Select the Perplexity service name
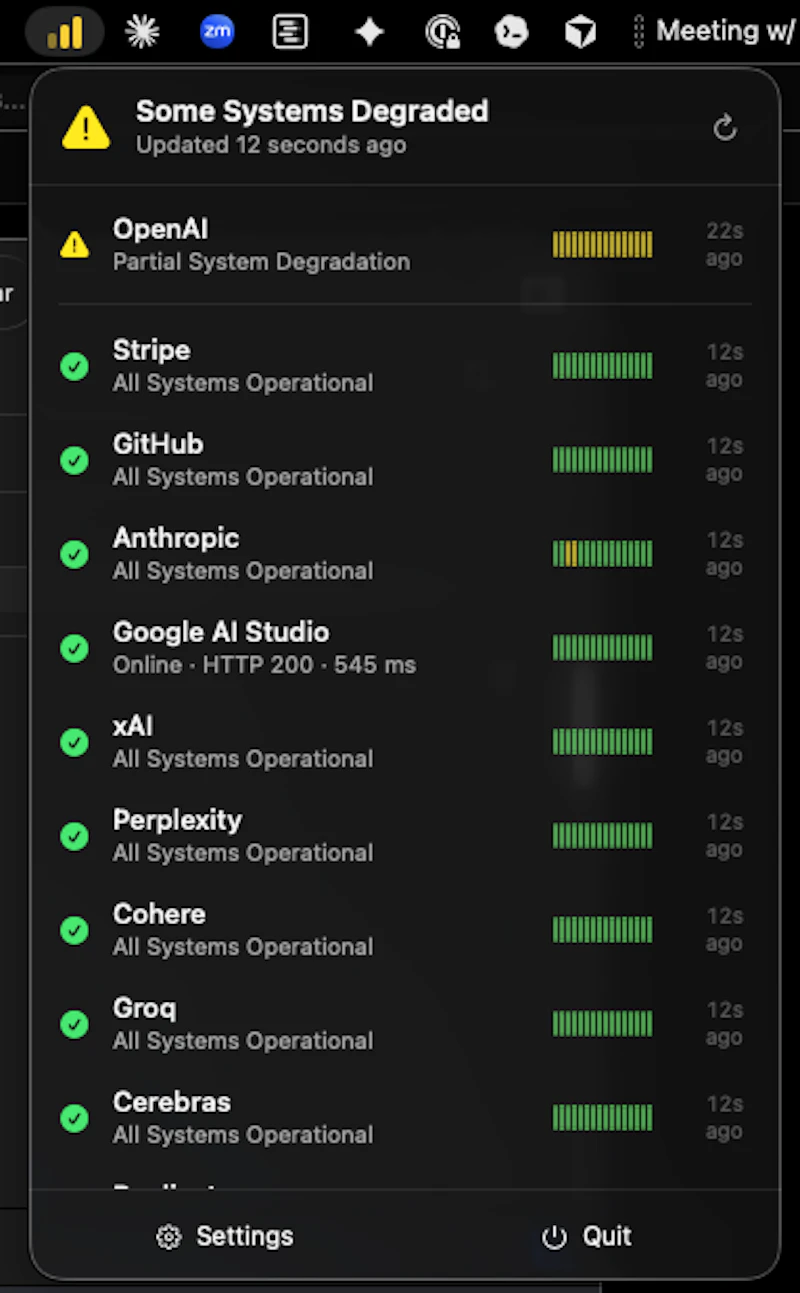Screen dimensions: 800x1293 point(178,820)
